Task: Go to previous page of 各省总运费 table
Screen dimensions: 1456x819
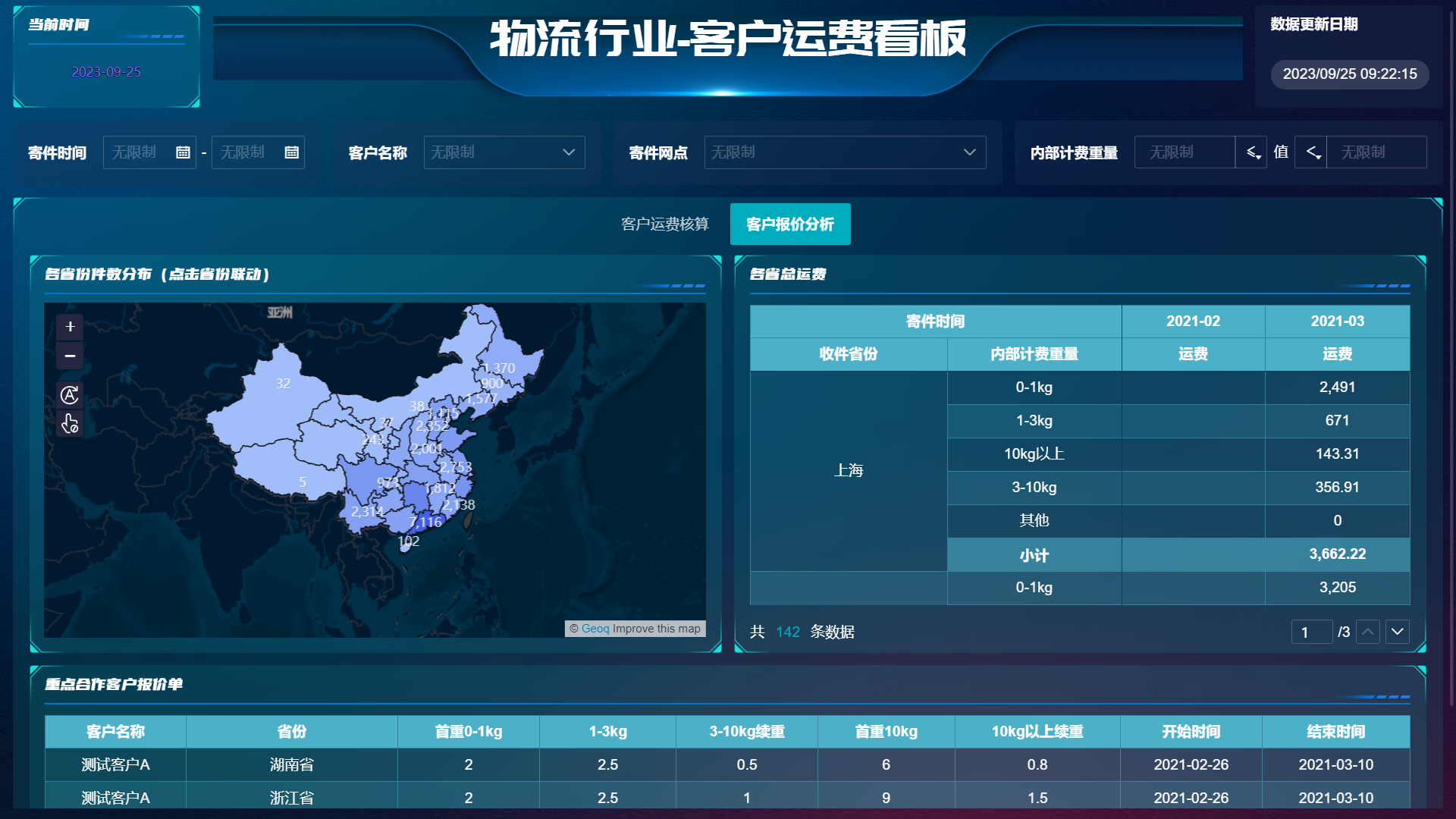Action: coord(1368,632)
